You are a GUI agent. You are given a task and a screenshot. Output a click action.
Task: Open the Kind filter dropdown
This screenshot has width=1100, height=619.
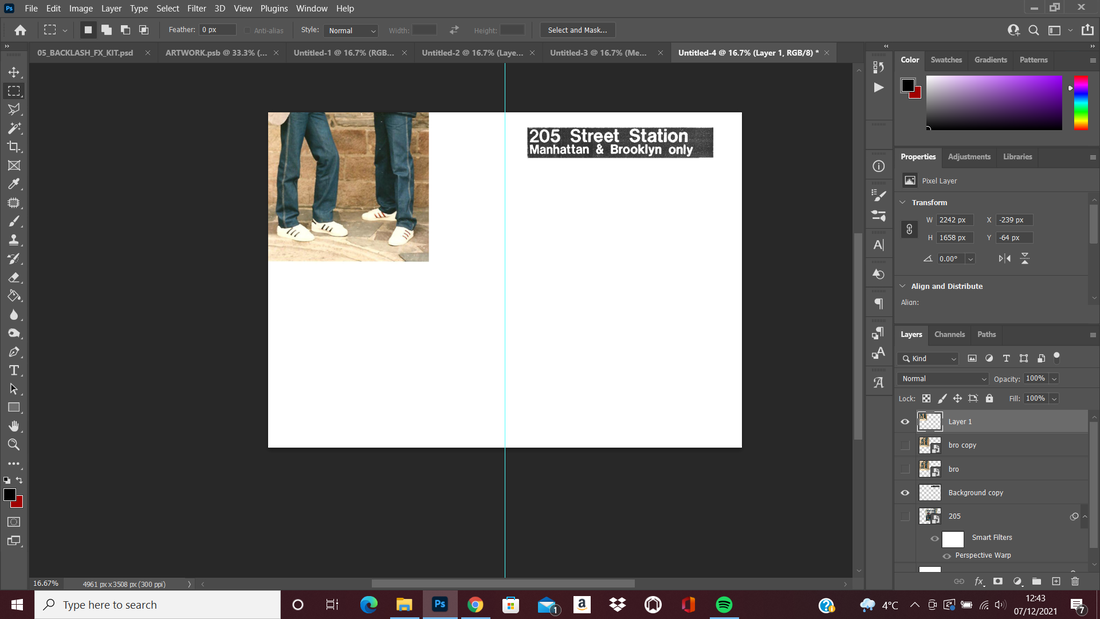(928, 359)
